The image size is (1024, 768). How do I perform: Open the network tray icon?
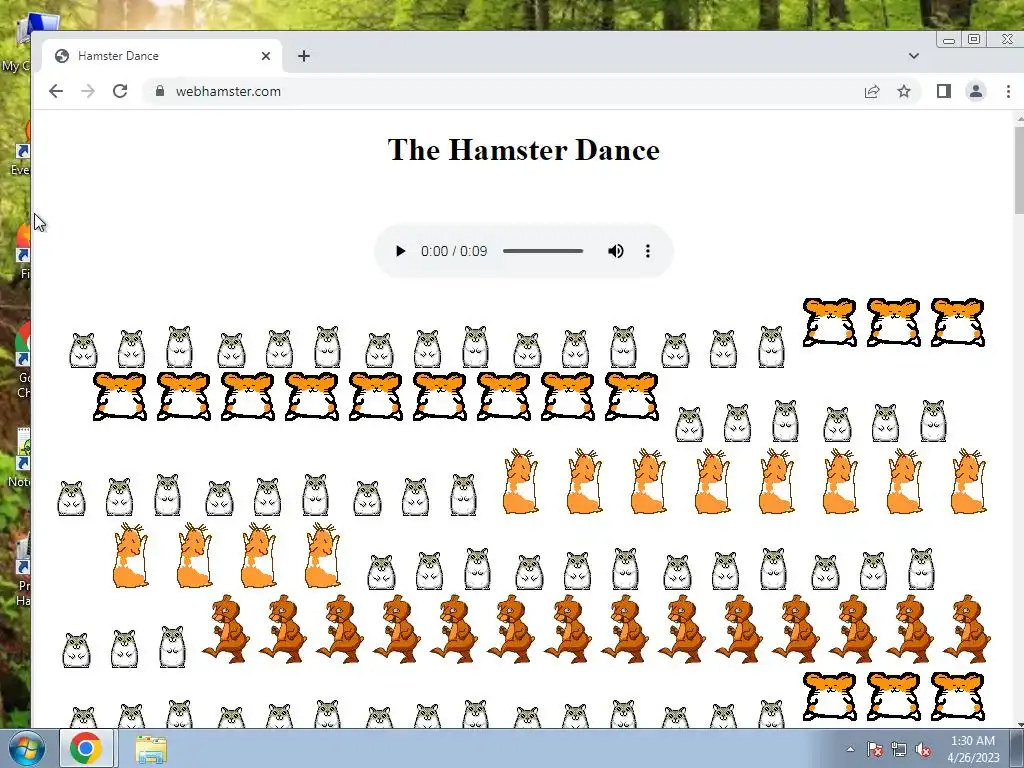[899, 750]
